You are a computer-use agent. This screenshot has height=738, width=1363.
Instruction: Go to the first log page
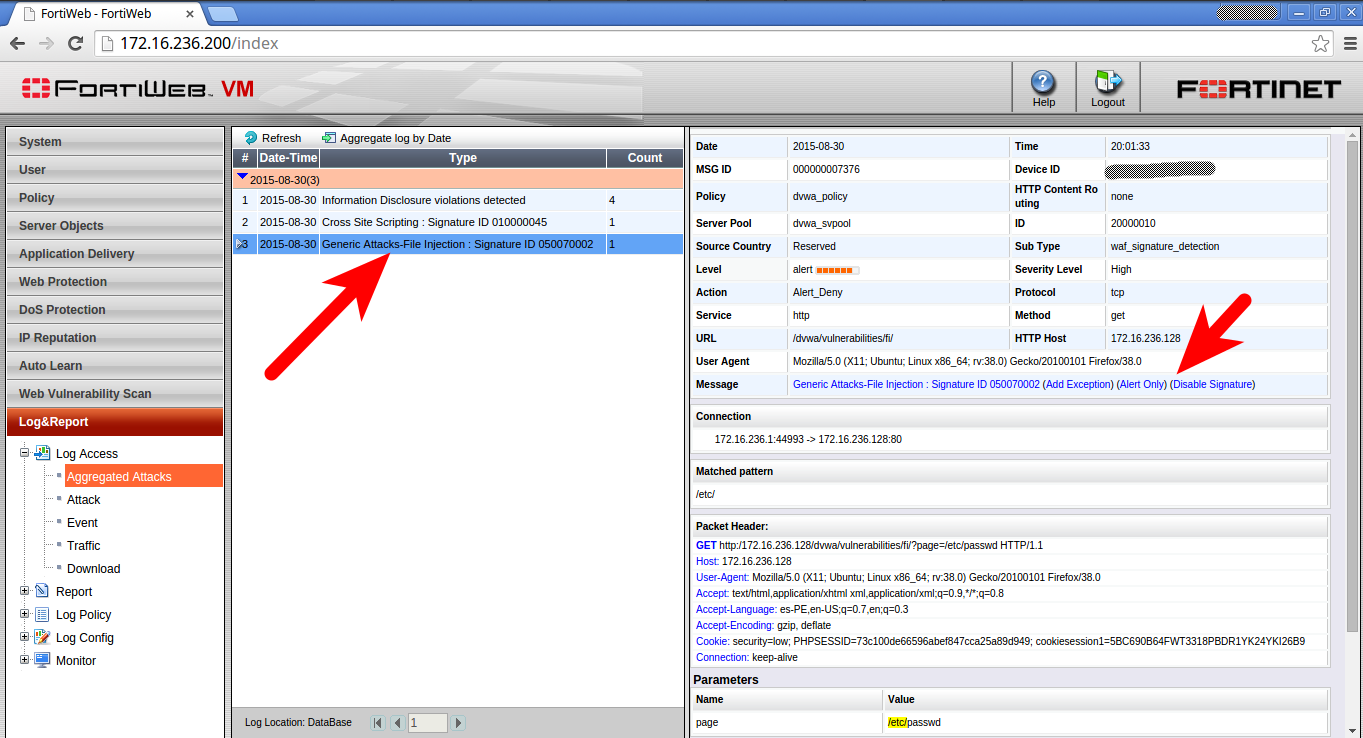[377, 723]
